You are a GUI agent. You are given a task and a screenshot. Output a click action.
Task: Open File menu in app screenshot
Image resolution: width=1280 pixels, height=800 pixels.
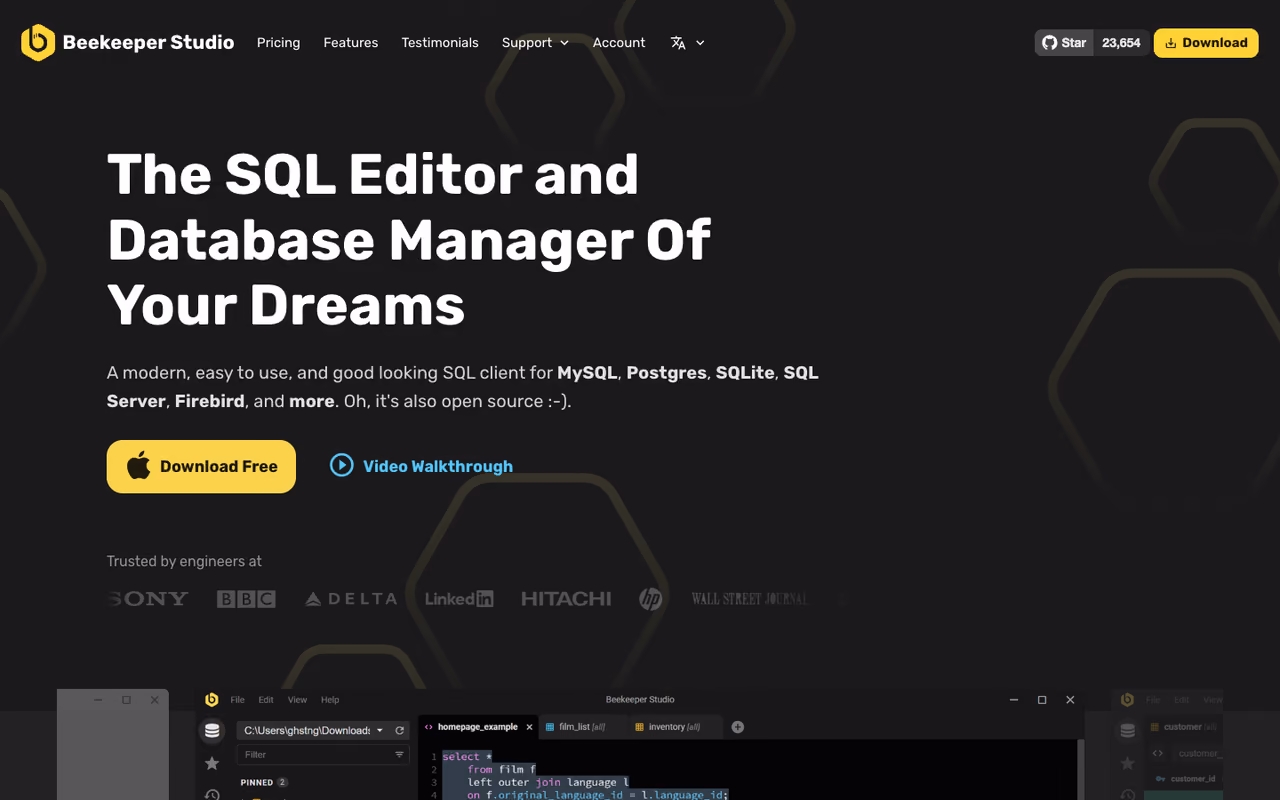(x=238, y=700)
